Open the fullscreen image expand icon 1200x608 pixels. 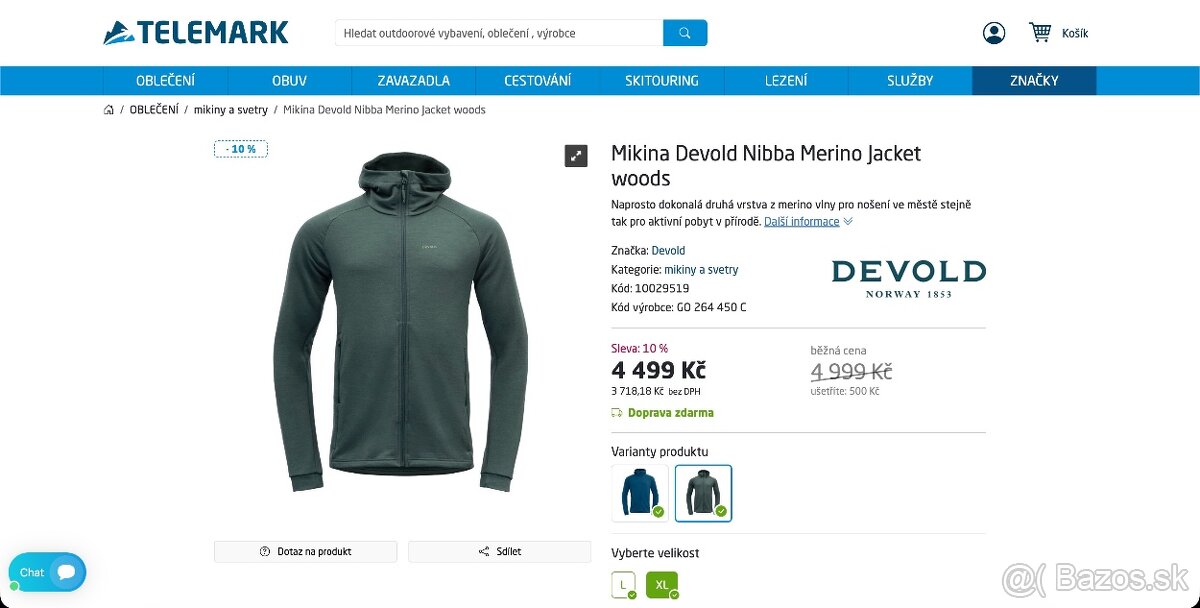point(575,155)
